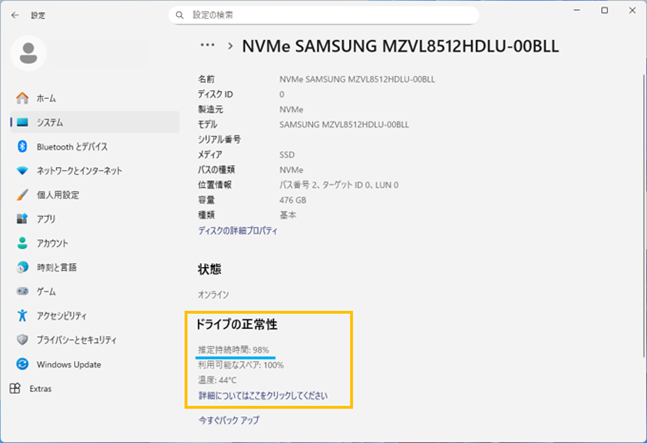Close the Settings window

[632, 10]
